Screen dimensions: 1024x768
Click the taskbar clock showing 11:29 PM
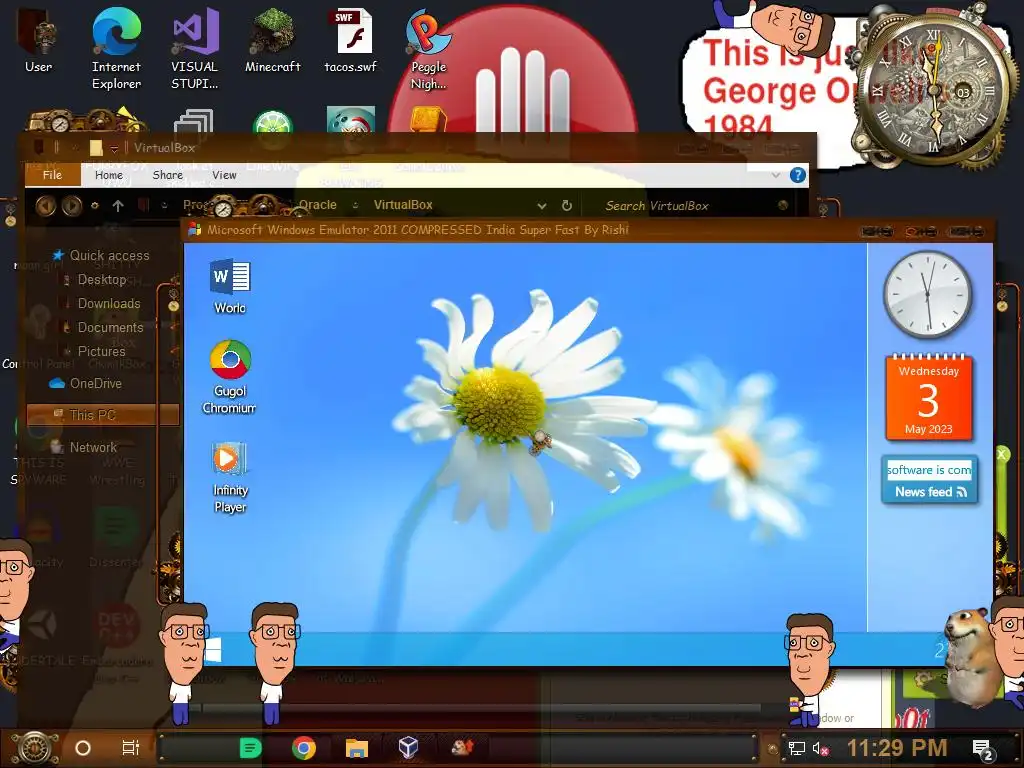click(x=897, y=748)
